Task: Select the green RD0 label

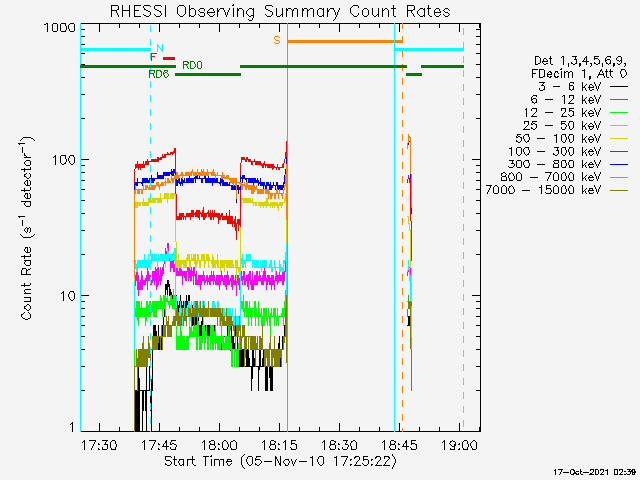Action: click(192, 65)
